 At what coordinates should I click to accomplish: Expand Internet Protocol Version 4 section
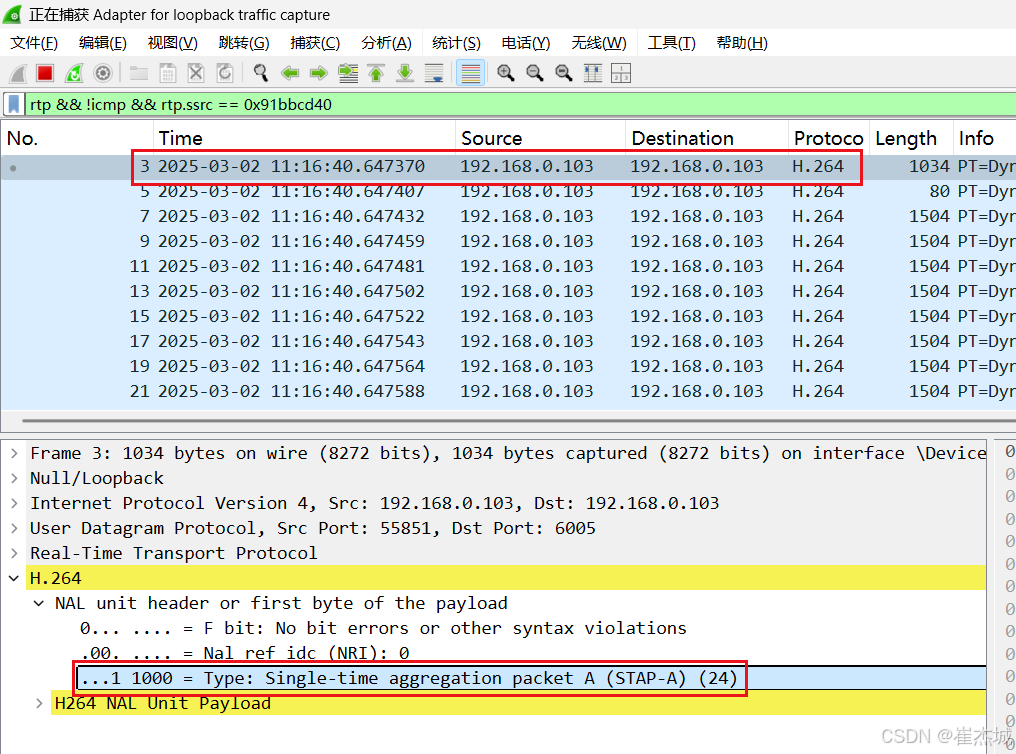tap(14, 503)
